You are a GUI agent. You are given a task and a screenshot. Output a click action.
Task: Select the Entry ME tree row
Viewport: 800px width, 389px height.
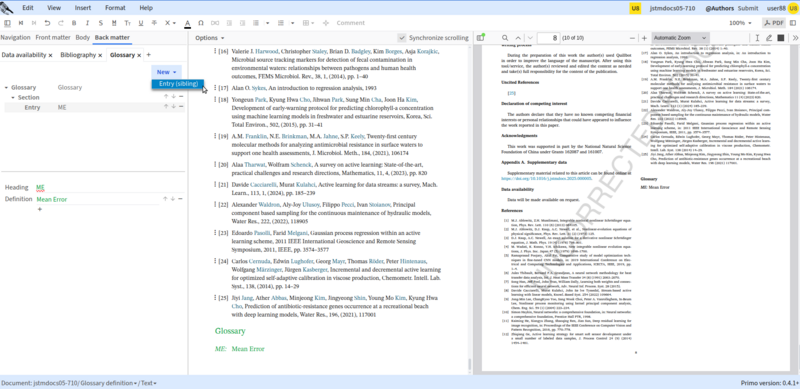94,107
